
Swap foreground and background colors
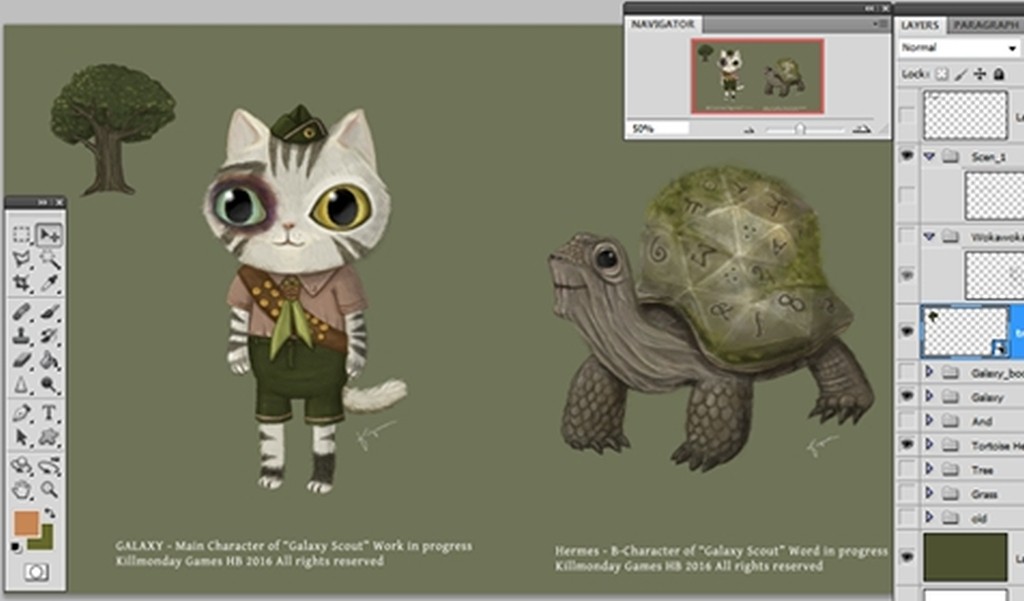pyautogui.click(x=50, y=513)
